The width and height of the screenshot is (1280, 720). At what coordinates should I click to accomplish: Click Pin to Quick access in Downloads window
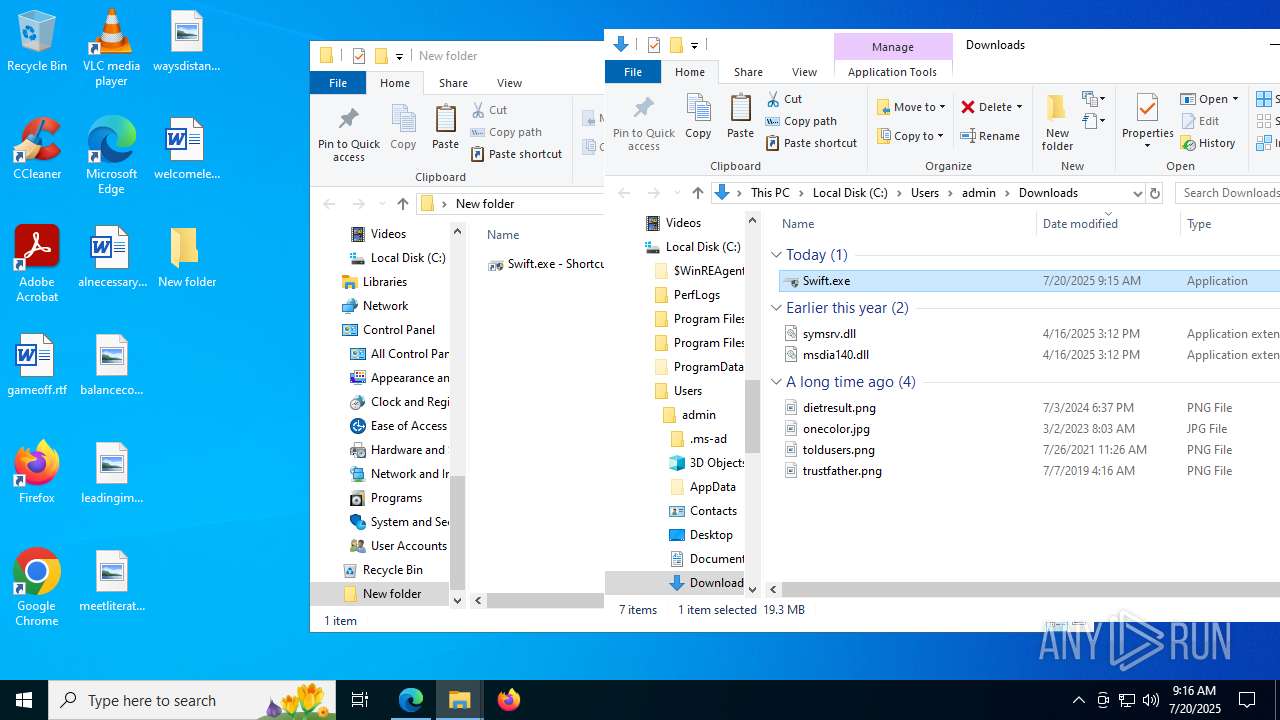[x=644, y=122]
